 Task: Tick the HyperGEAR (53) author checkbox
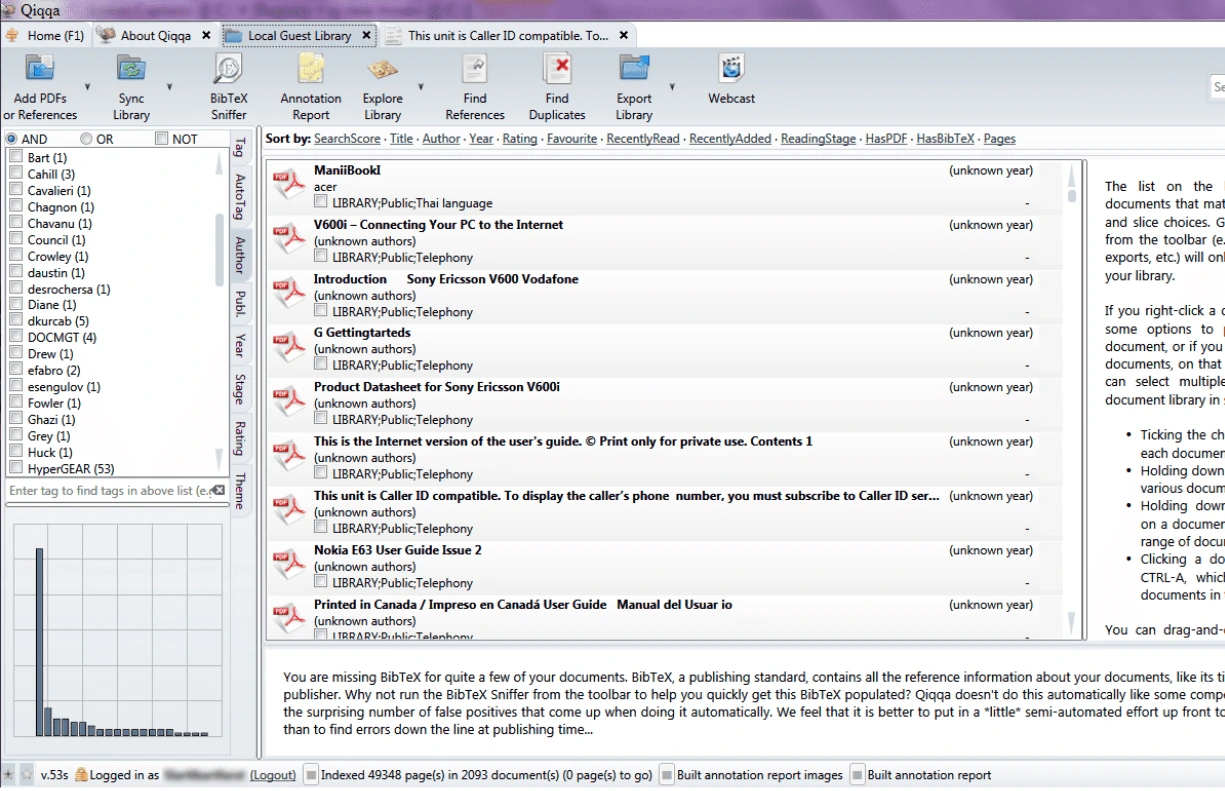click(x=16, y=468)
